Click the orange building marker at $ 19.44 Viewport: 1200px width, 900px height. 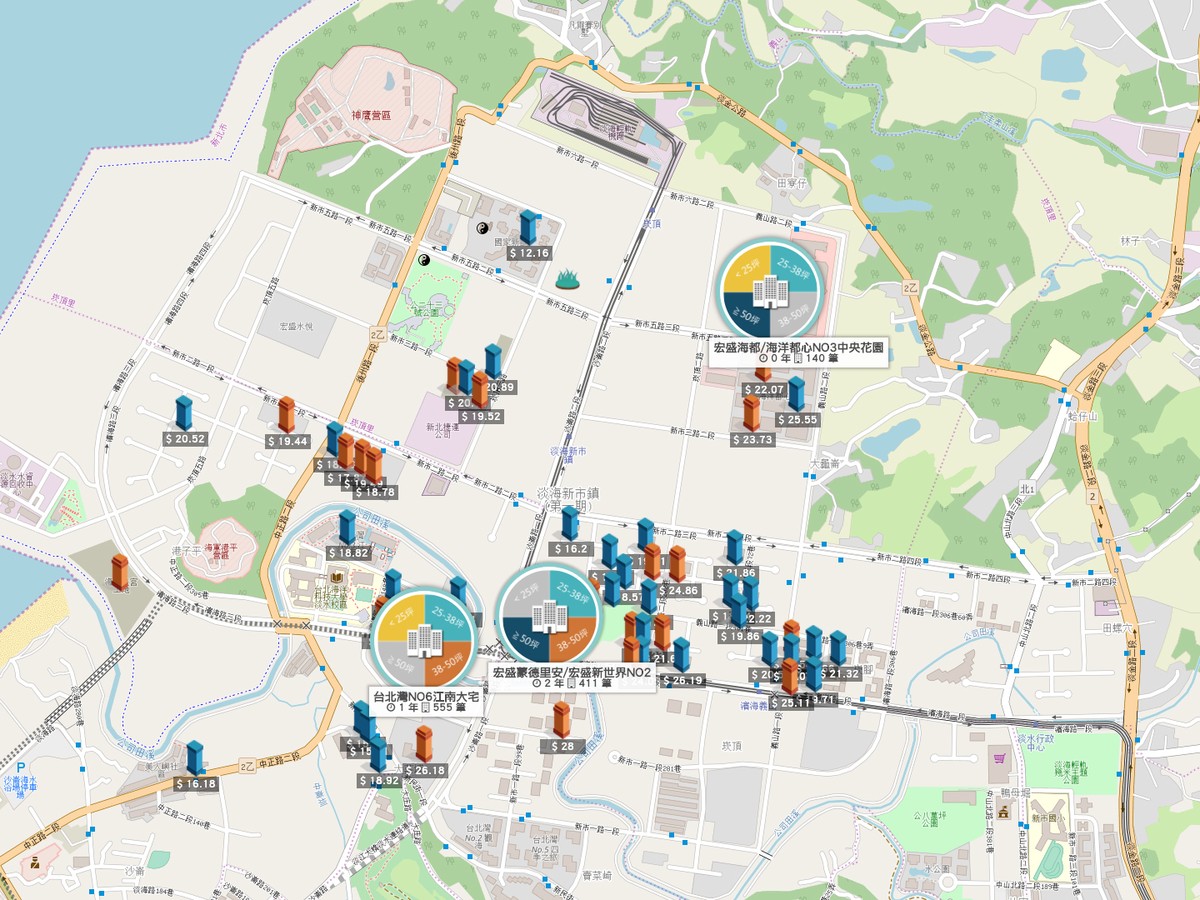tap(287, 415)
